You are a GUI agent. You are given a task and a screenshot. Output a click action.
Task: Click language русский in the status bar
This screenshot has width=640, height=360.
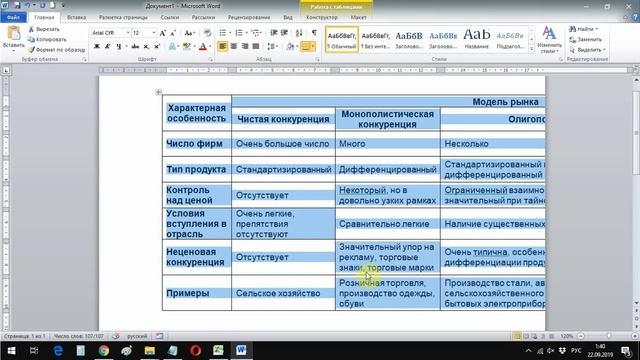(x=137, y=336)
